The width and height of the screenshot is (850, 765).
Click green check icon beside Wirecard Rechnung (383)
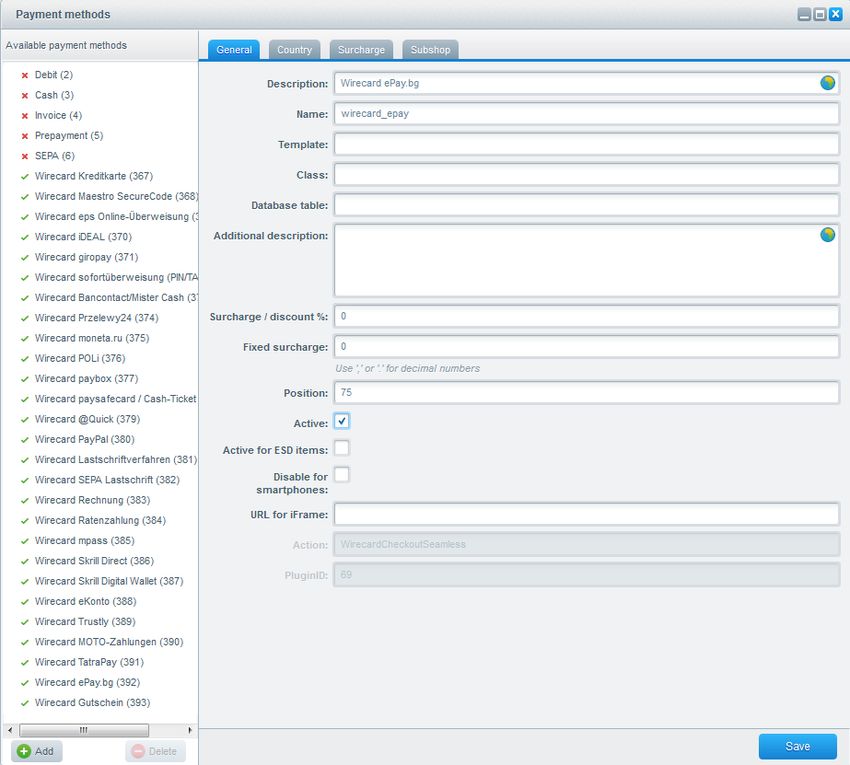click(x=24, y=500)
